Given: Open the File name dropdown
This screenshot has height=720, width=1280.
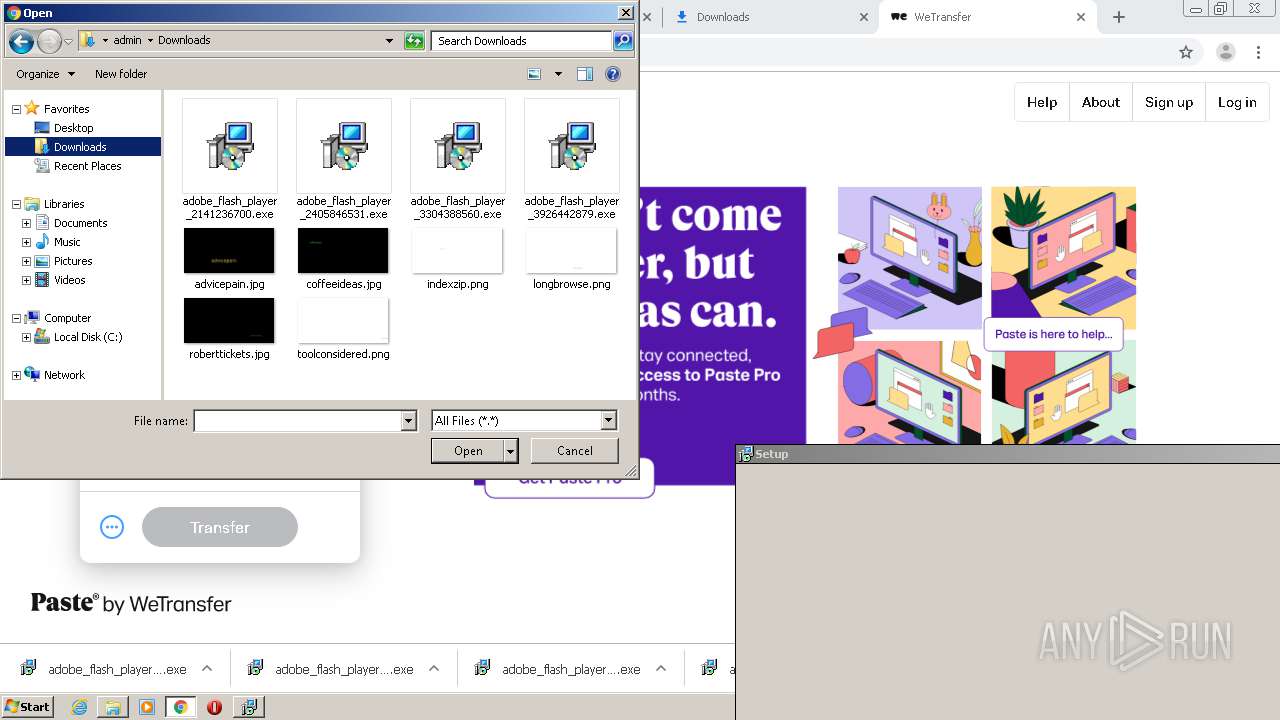Looking at the screenshot, I should click(x=408, y=421).
